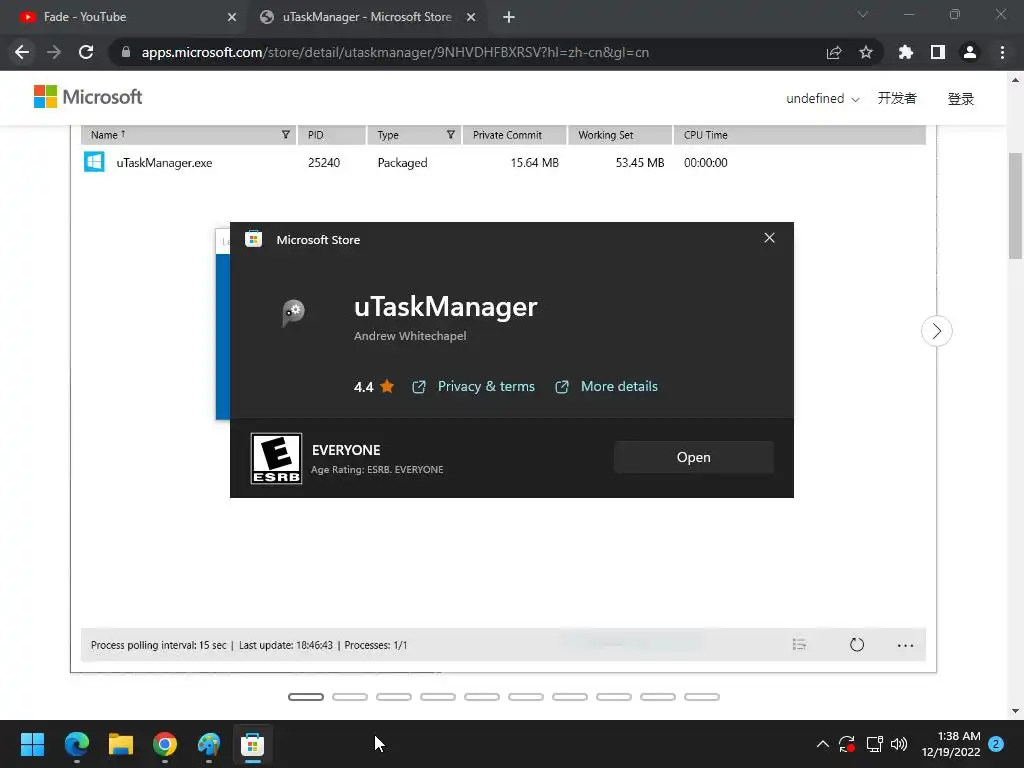This screenshot has height=768, width=1024.
Task: Open the clock and date in taskbar
Action: click(x=951, y=744)
